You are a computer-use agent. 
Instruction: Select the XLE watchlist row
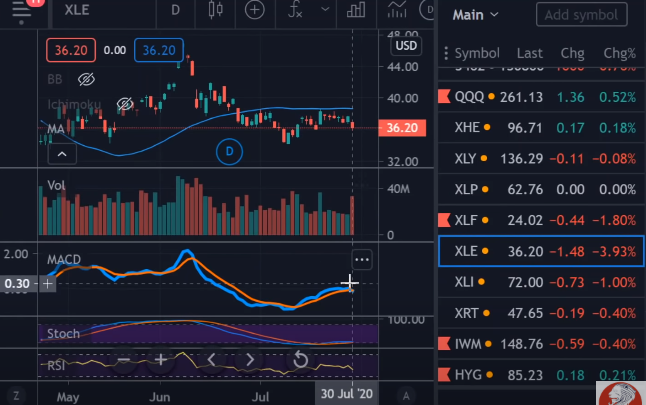(541, 251)
